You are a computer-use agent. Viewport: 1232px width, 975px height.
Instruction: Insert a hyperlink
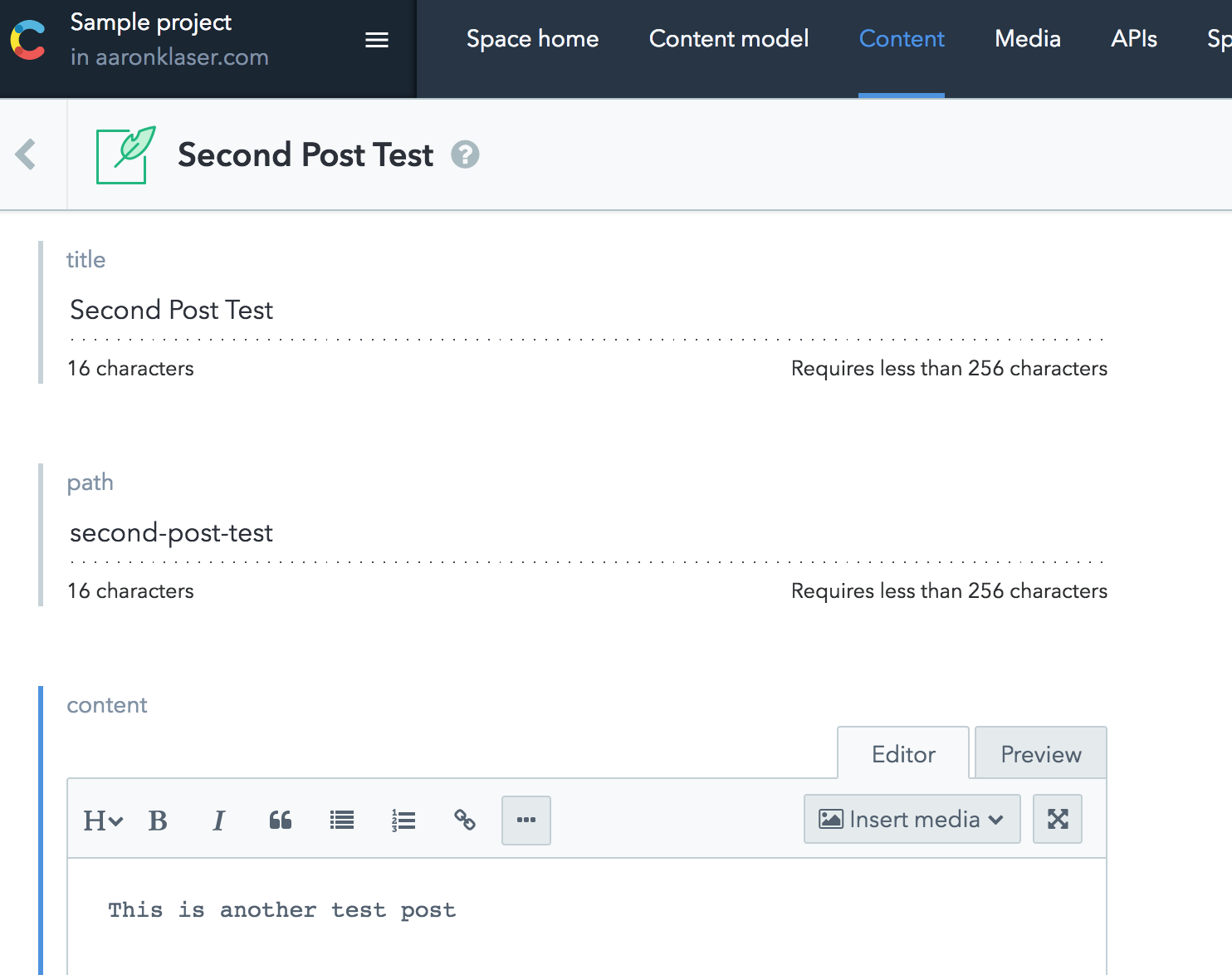[465, 821]
